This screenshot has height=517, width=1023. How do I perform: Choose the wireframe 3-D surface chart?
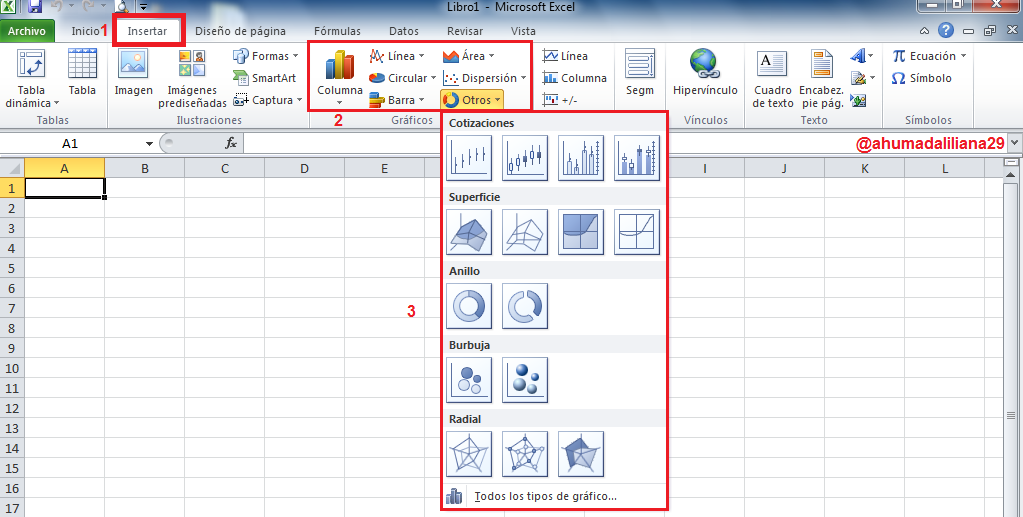525,232
